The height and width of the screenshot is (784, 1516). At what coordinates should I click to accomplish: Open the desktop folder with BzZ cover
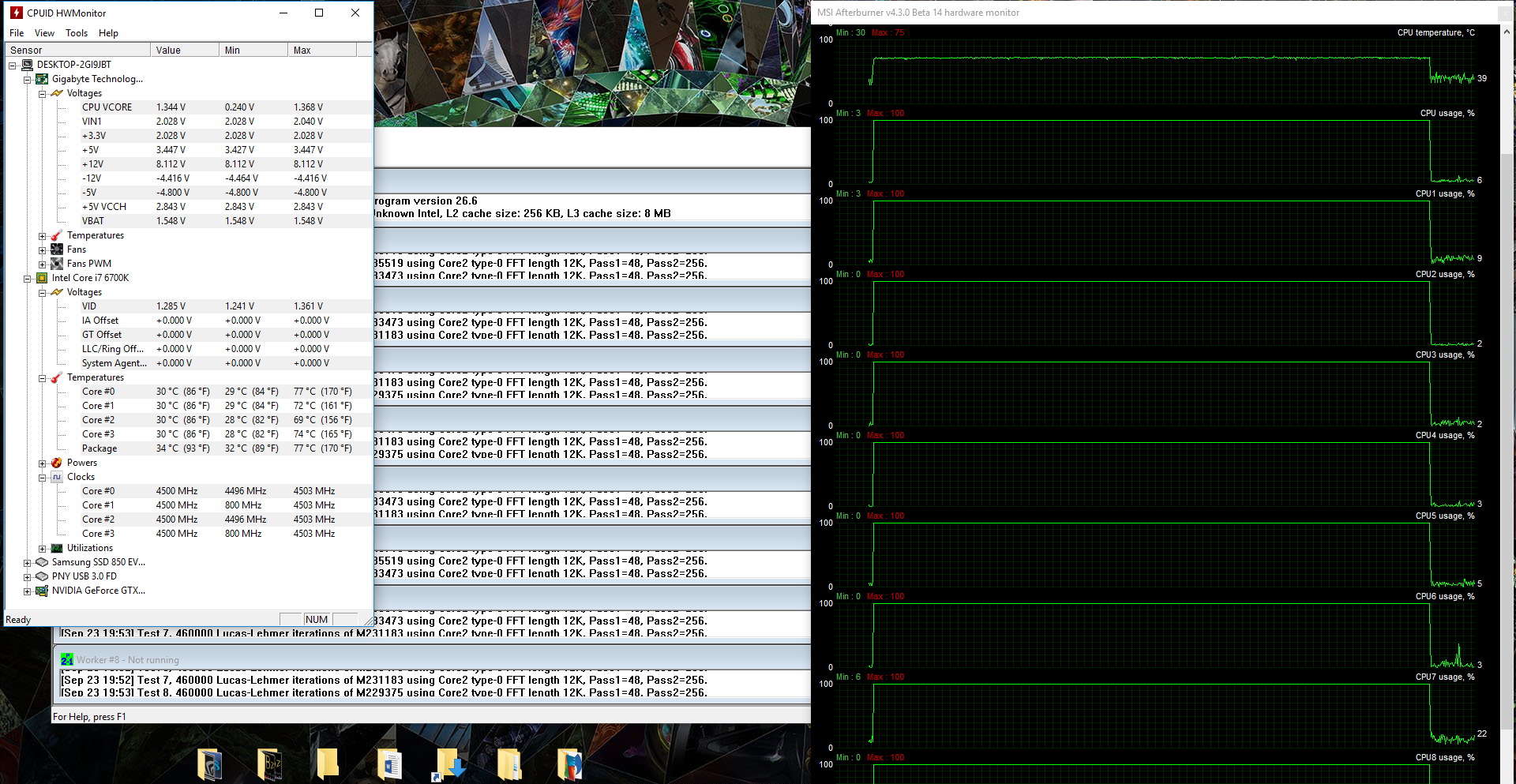point(269,765)
